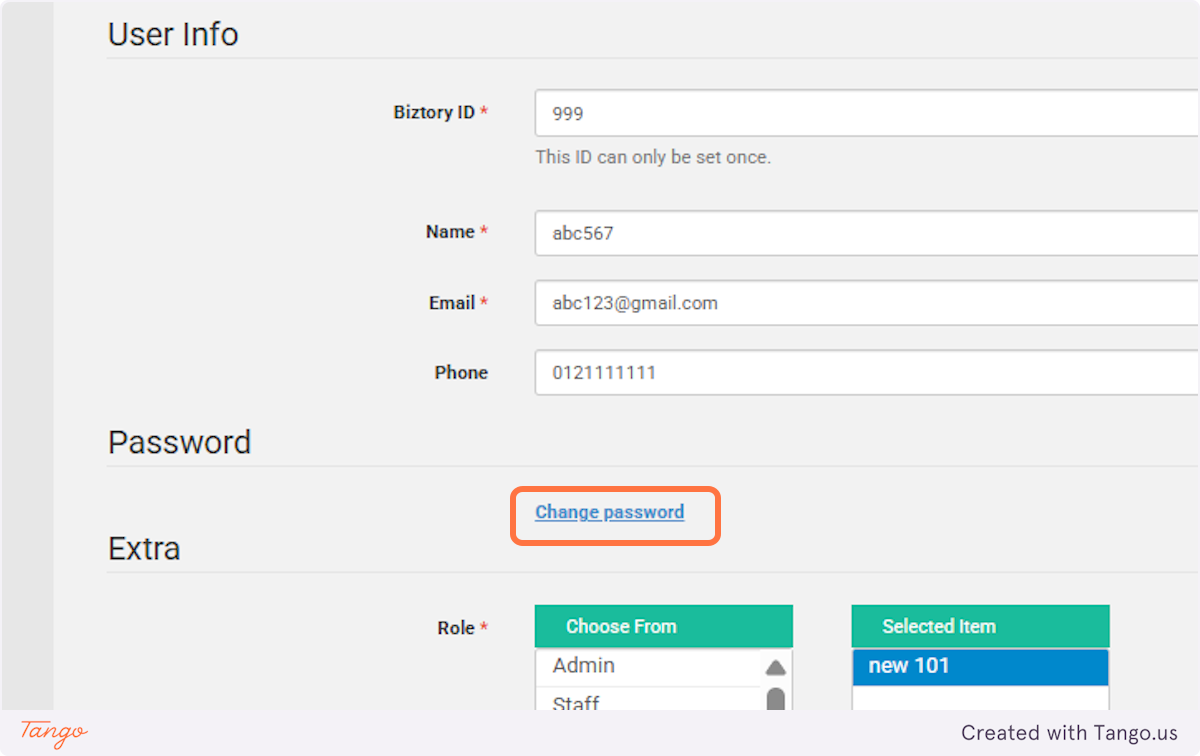Screen dimensions: 1200x756
Task: Click the User Info section heading
Action: [173, 34]
